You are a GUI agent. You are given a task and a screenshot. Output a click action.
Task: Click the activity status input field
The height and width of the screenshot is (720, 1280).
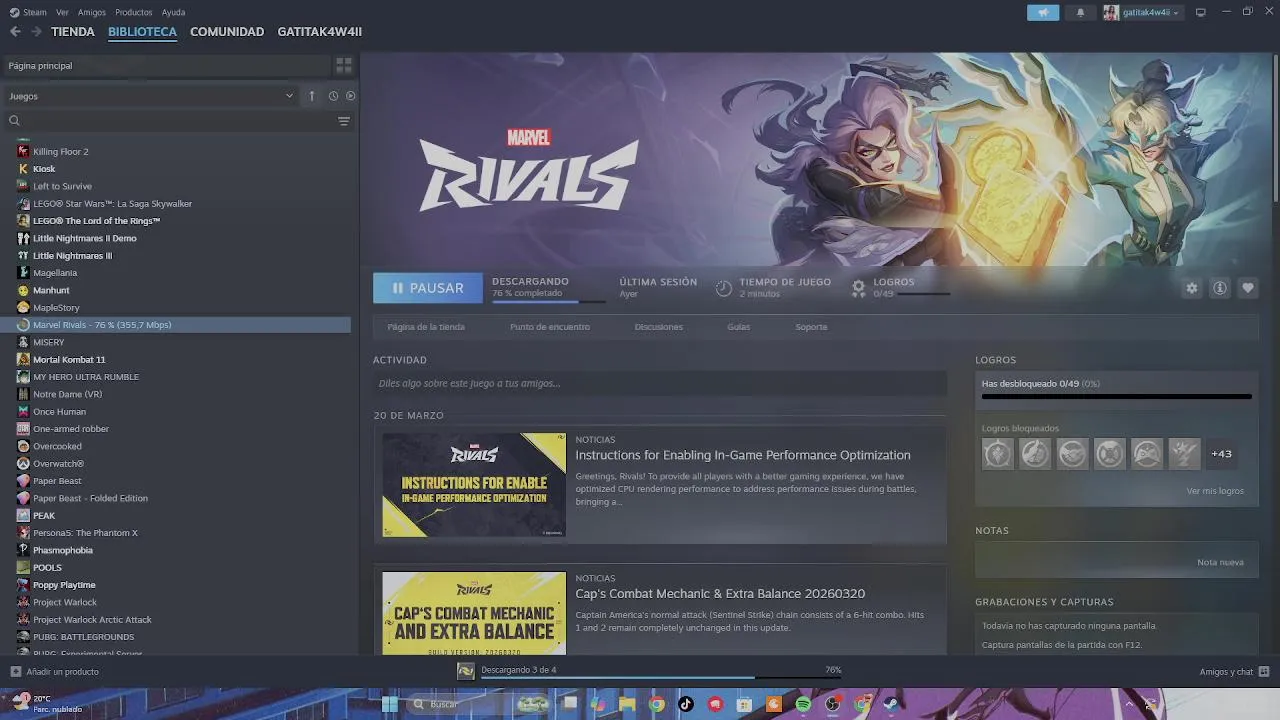(x=660, y=383)
